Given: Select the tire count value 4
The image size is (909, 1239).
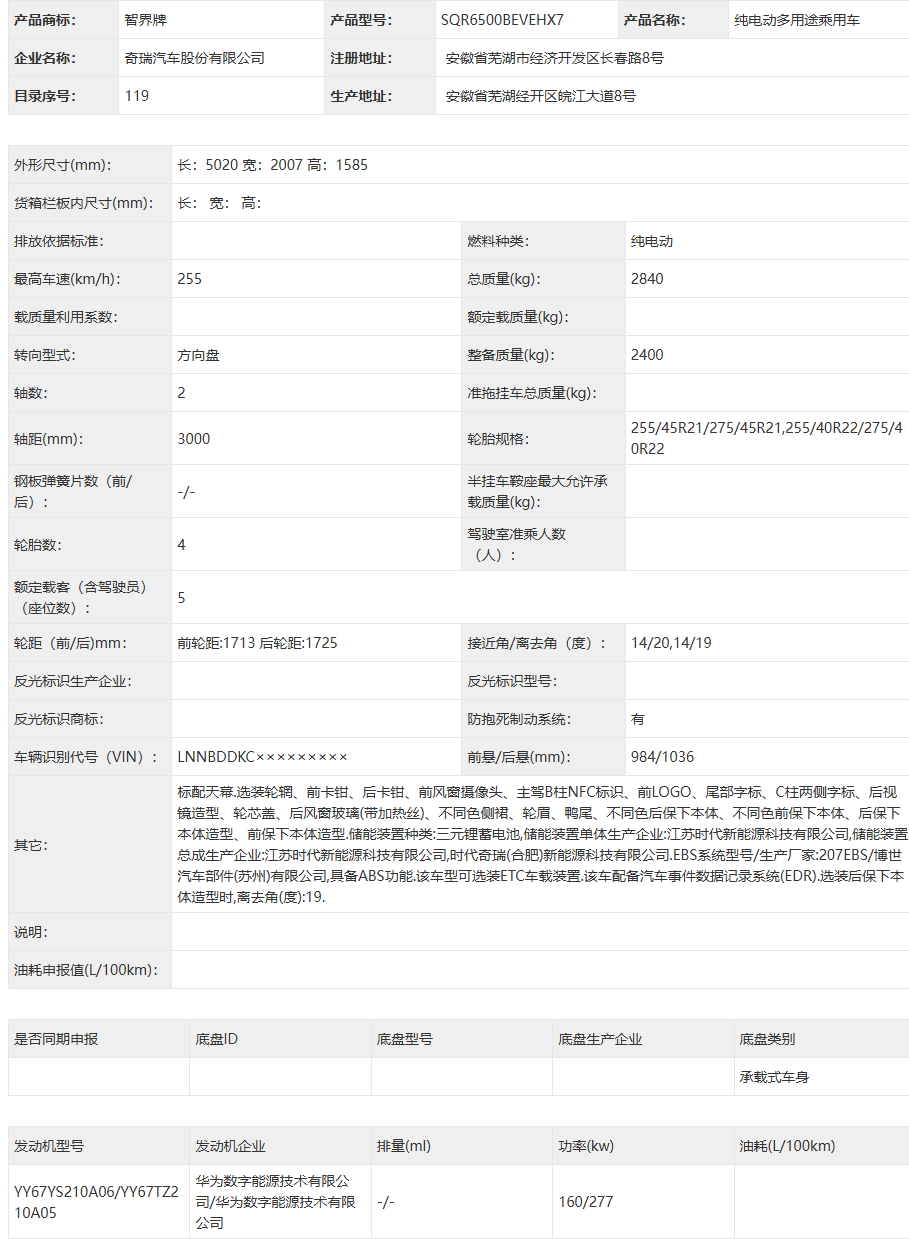Looking at the screenshot, I should tap(181, 545).
